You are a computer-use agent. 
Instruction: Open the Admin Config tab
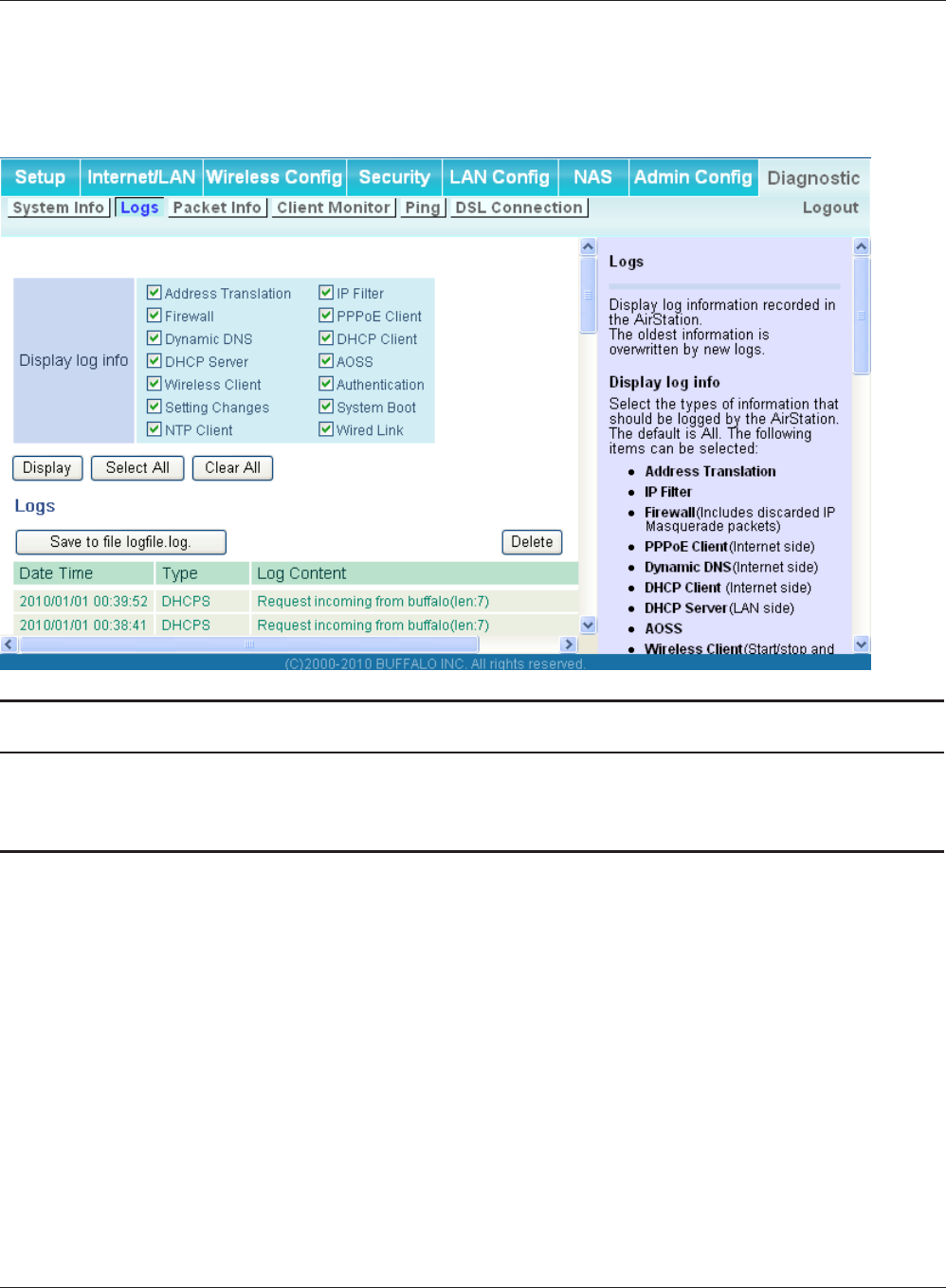693,177
